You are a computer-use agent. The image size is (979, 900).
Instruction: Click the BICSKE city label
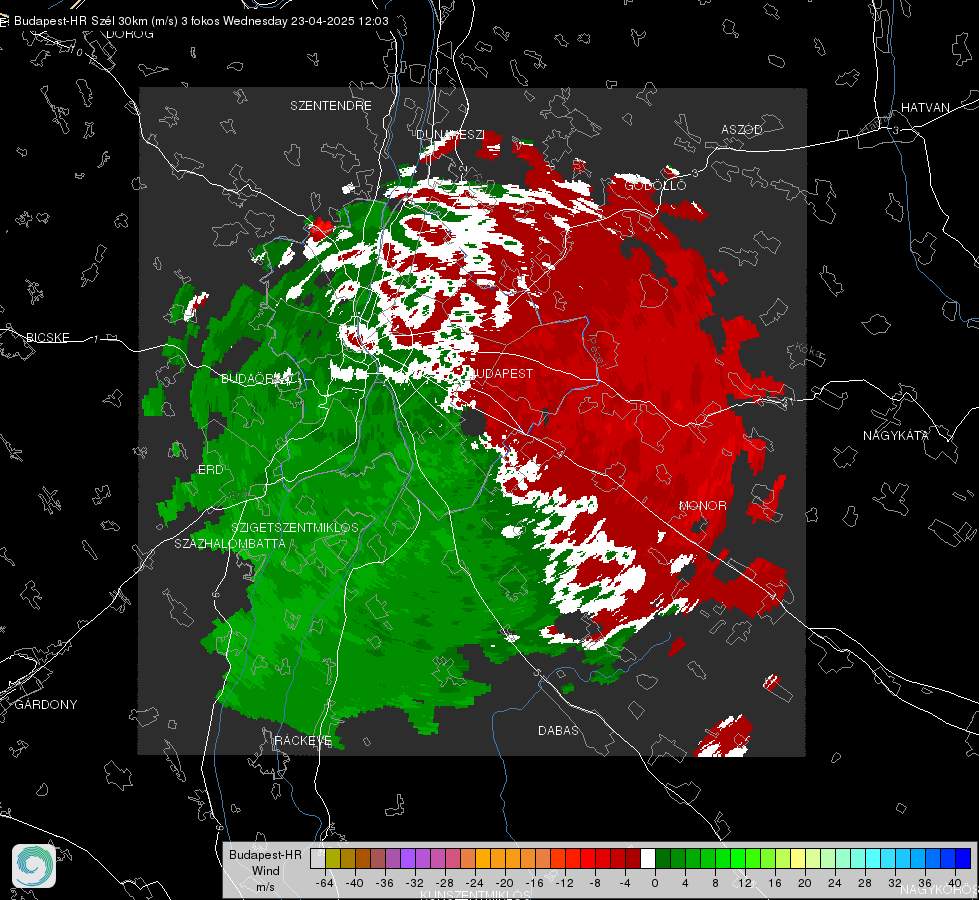click(x=47, y=337)
